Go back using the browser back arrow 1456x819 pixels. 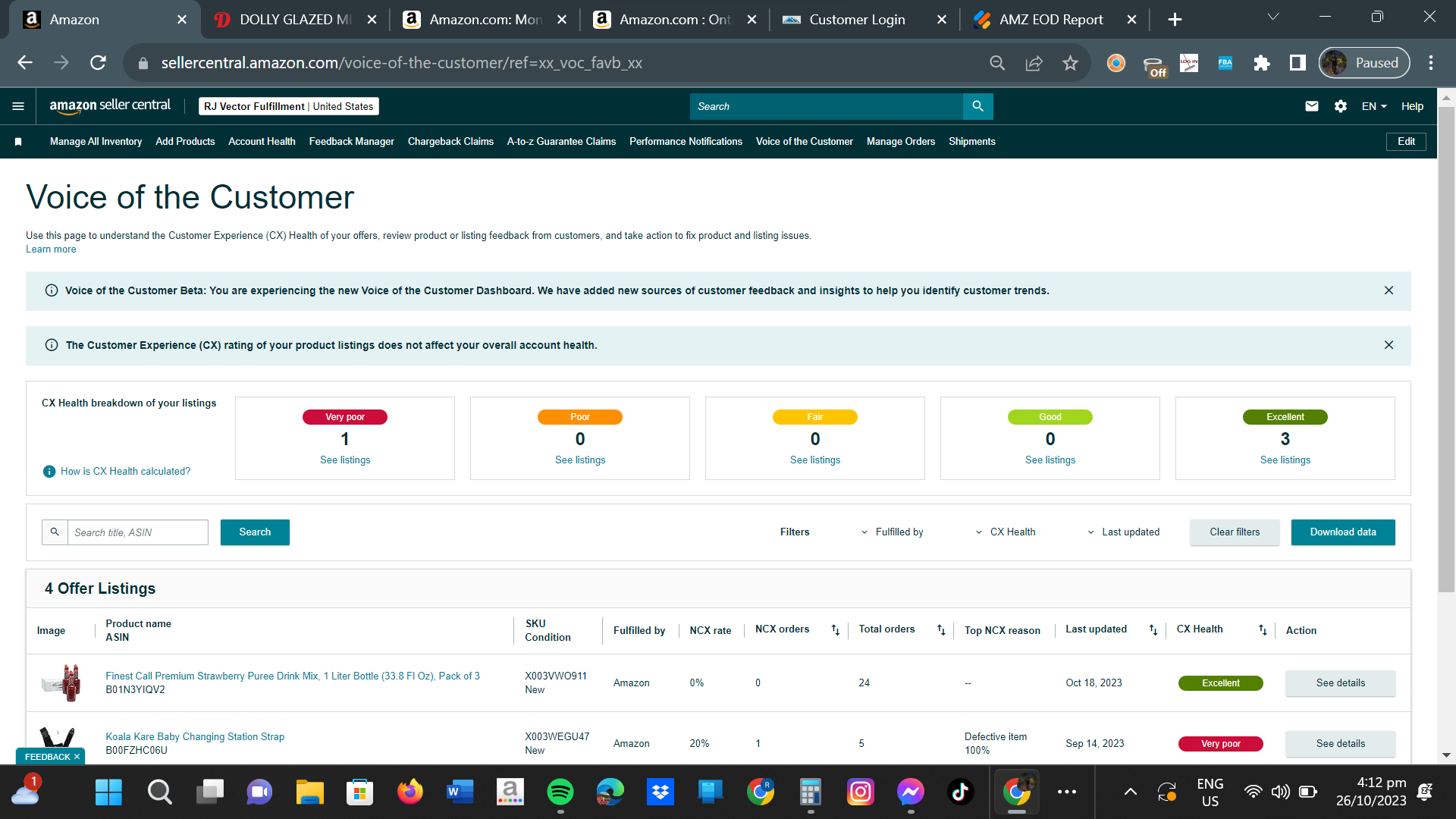[x=25, y=63]
